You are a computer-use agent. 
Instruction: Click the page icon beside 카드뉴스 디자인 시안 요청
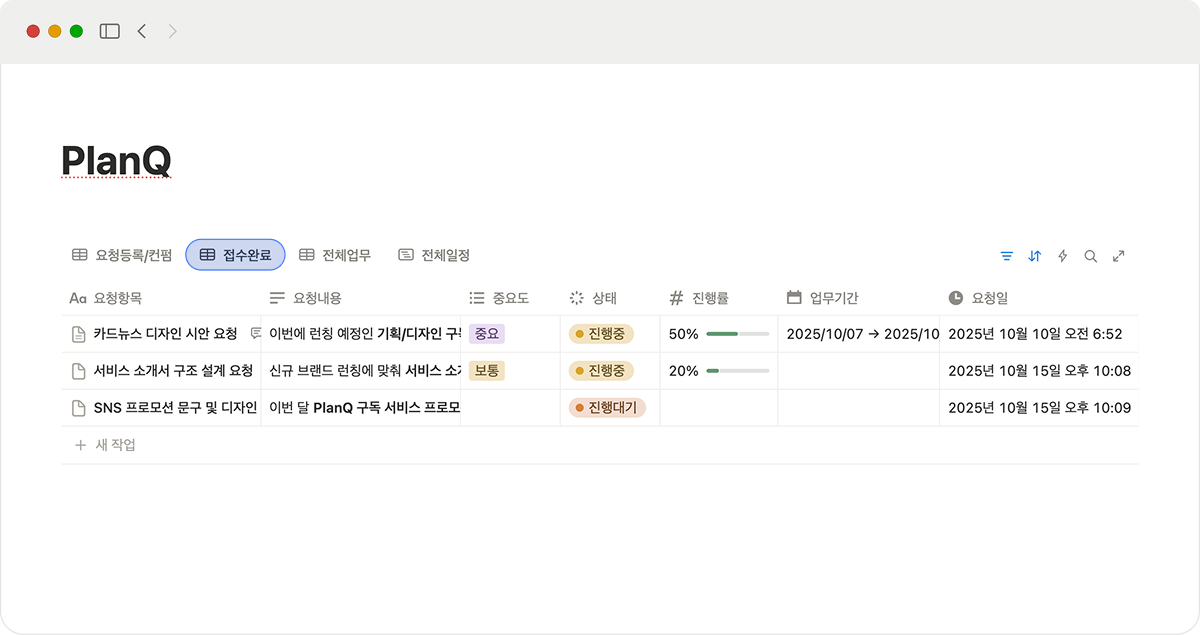[x=78, y=333]
